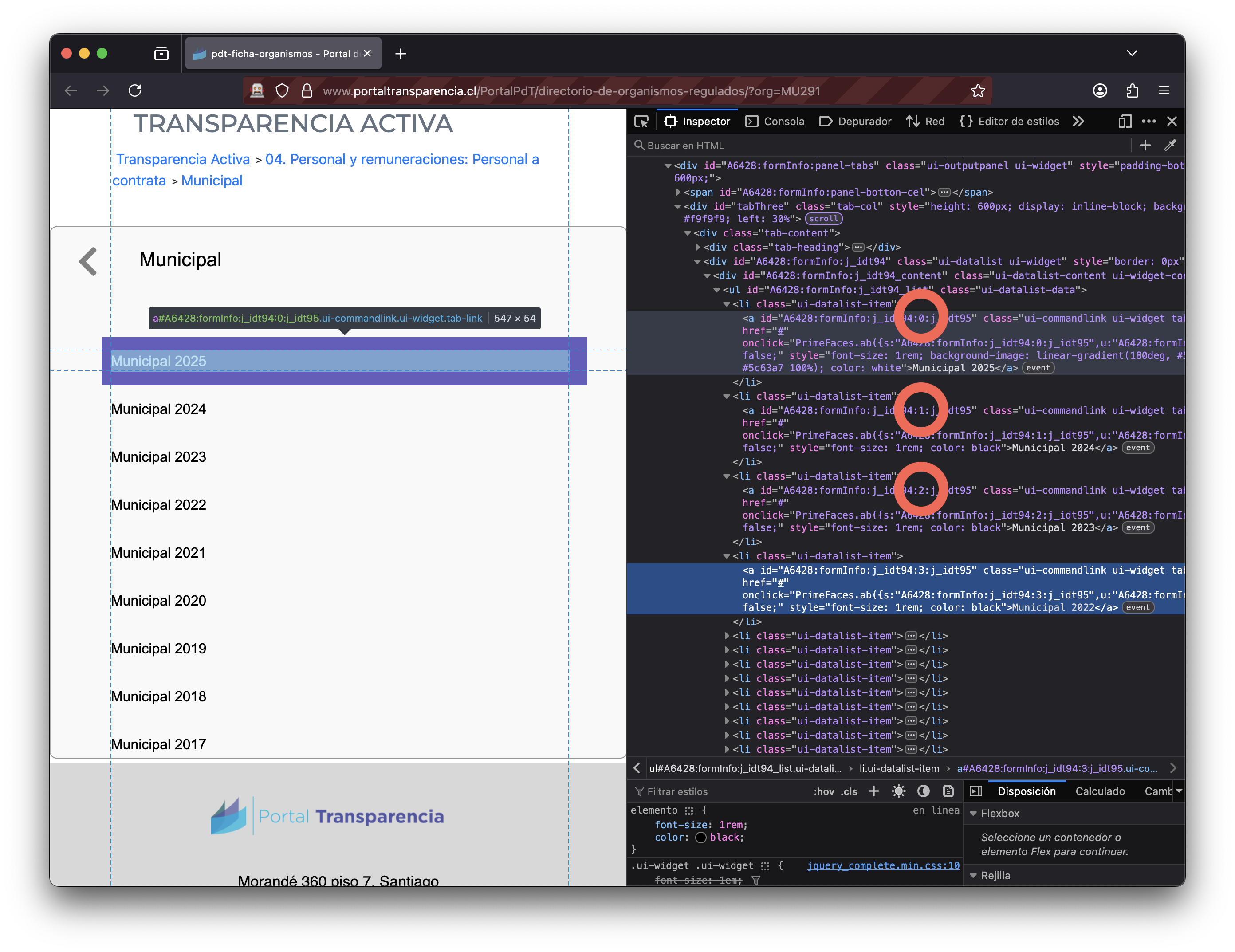Open the jquery_complete.min.css:10 source link
Screen dimensions: 1235x952
(x=883, y=865)
